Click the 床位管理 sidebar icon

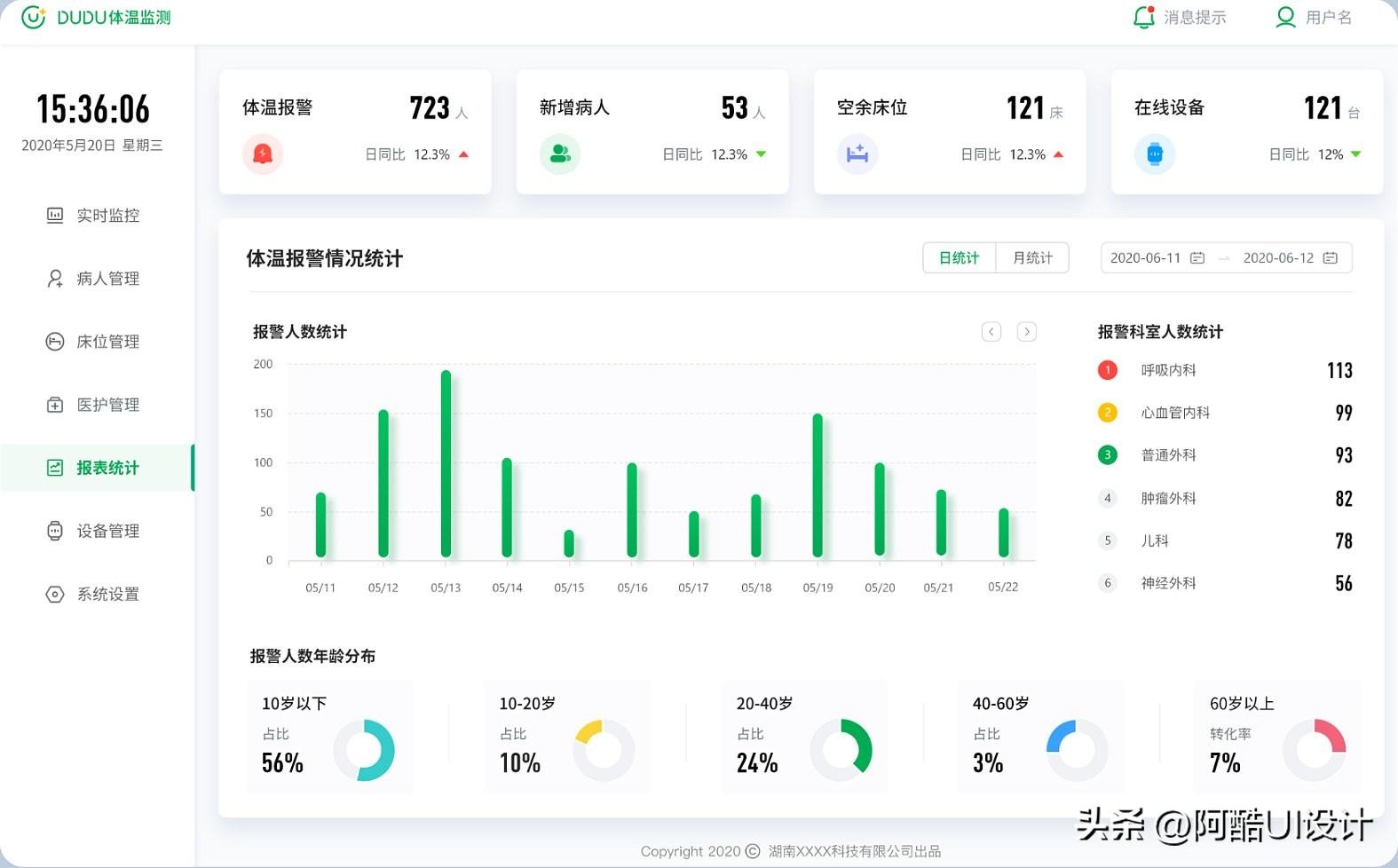click(x=55, y=342)
